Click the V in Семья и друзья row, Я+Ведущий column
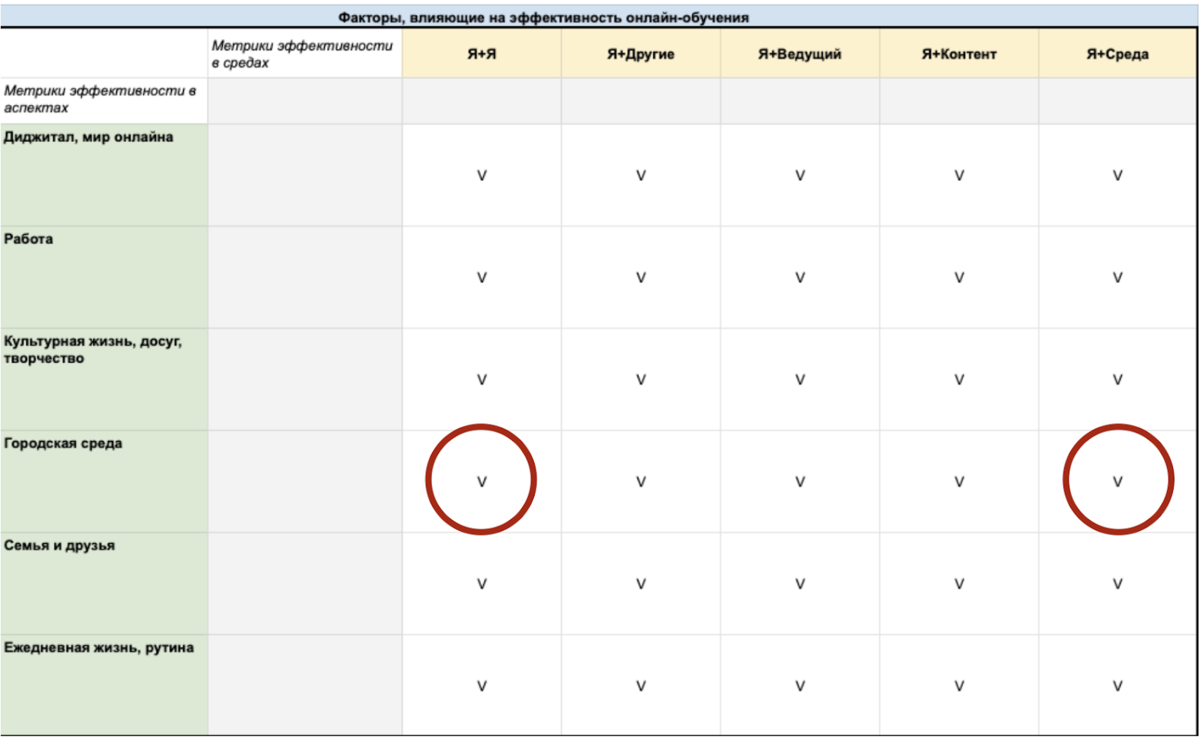Viewport: 1200px width, 739px height. pos(800,584)
